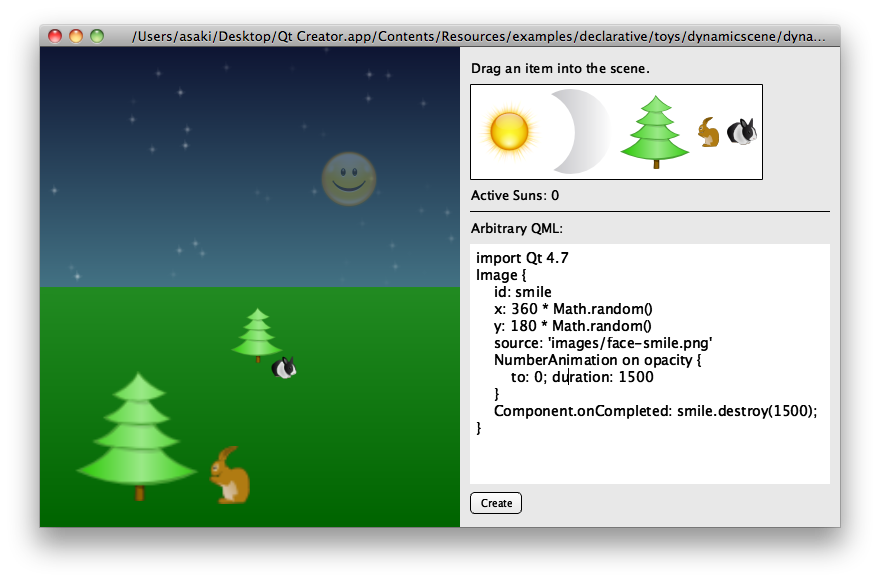
Task: Click the 'Drag an item into the scene' text
Action: (560, 69)
